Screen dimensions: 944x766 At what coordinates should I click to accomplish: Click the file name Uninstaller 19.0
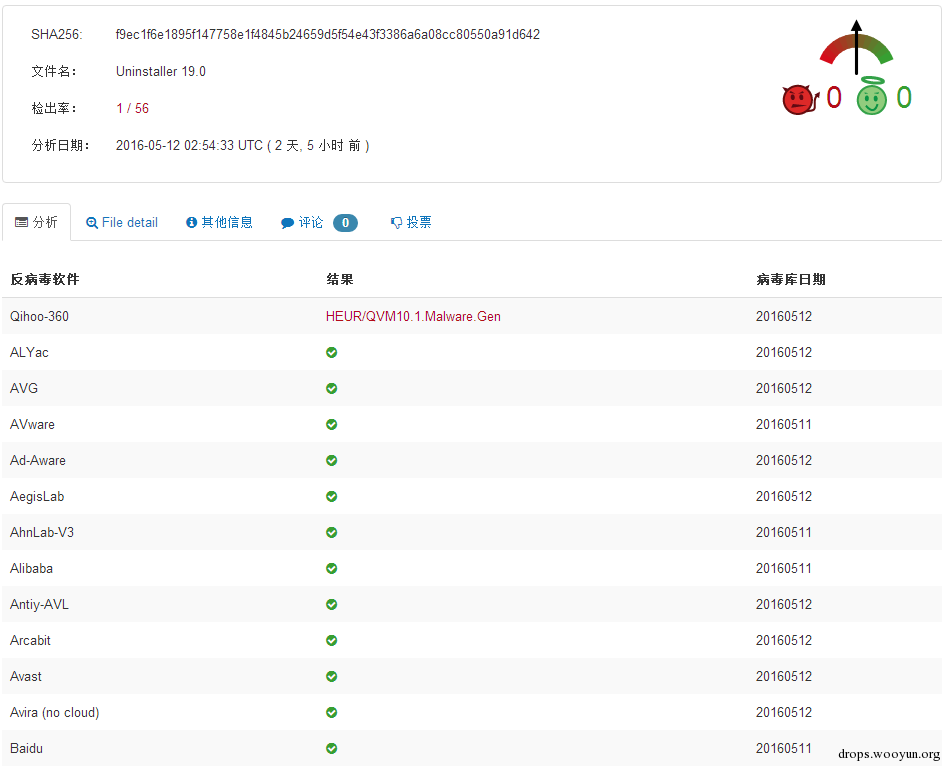[x=161, y=71]
